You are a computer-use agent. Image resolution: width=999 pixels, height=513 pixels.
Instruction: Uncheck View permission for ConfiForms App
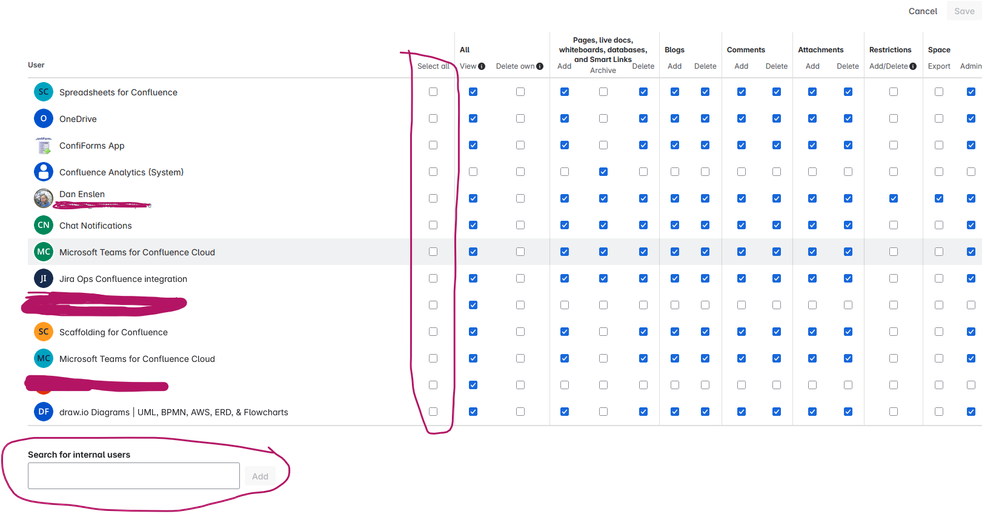tap(473, 145)
